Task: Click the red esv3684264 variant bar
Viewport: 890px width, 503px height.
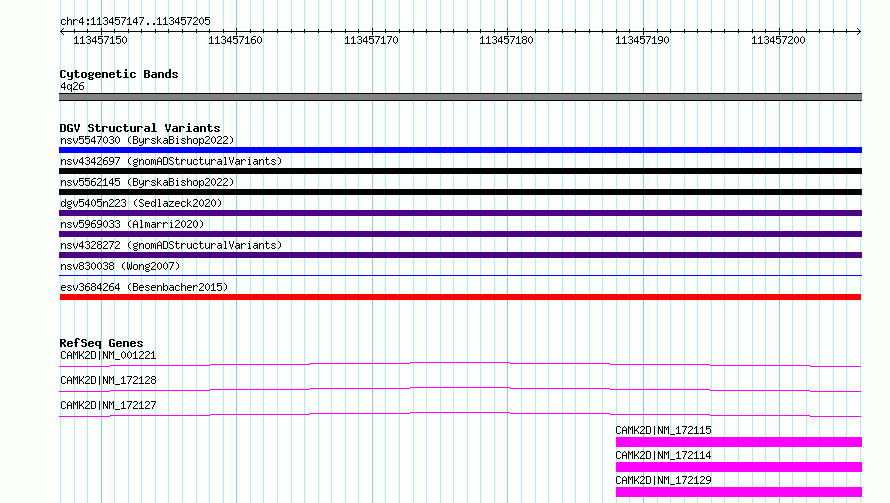Action: pos(460,297)
